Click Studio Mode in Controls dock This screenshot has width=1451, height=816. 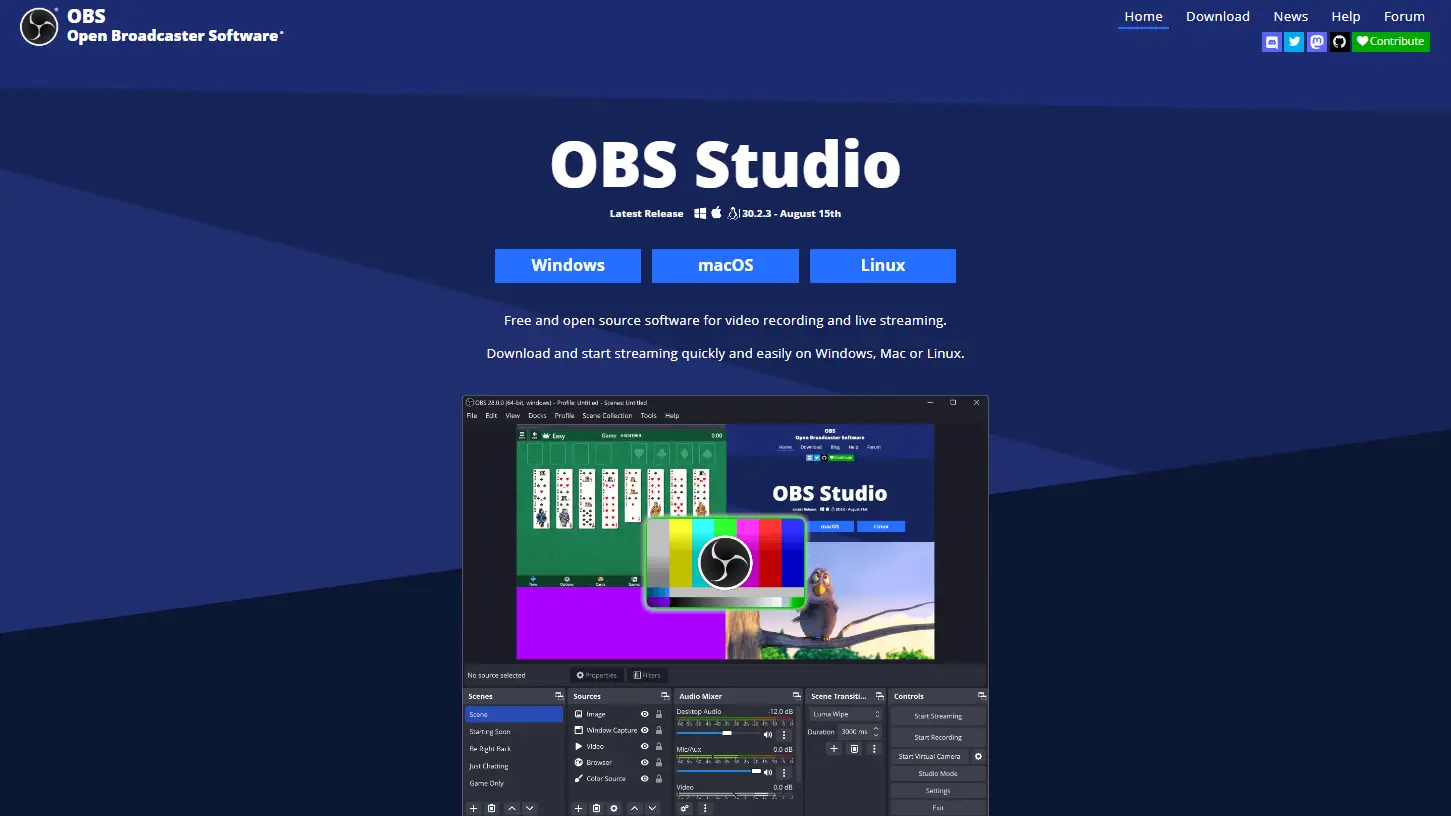(x=938, y=774)
